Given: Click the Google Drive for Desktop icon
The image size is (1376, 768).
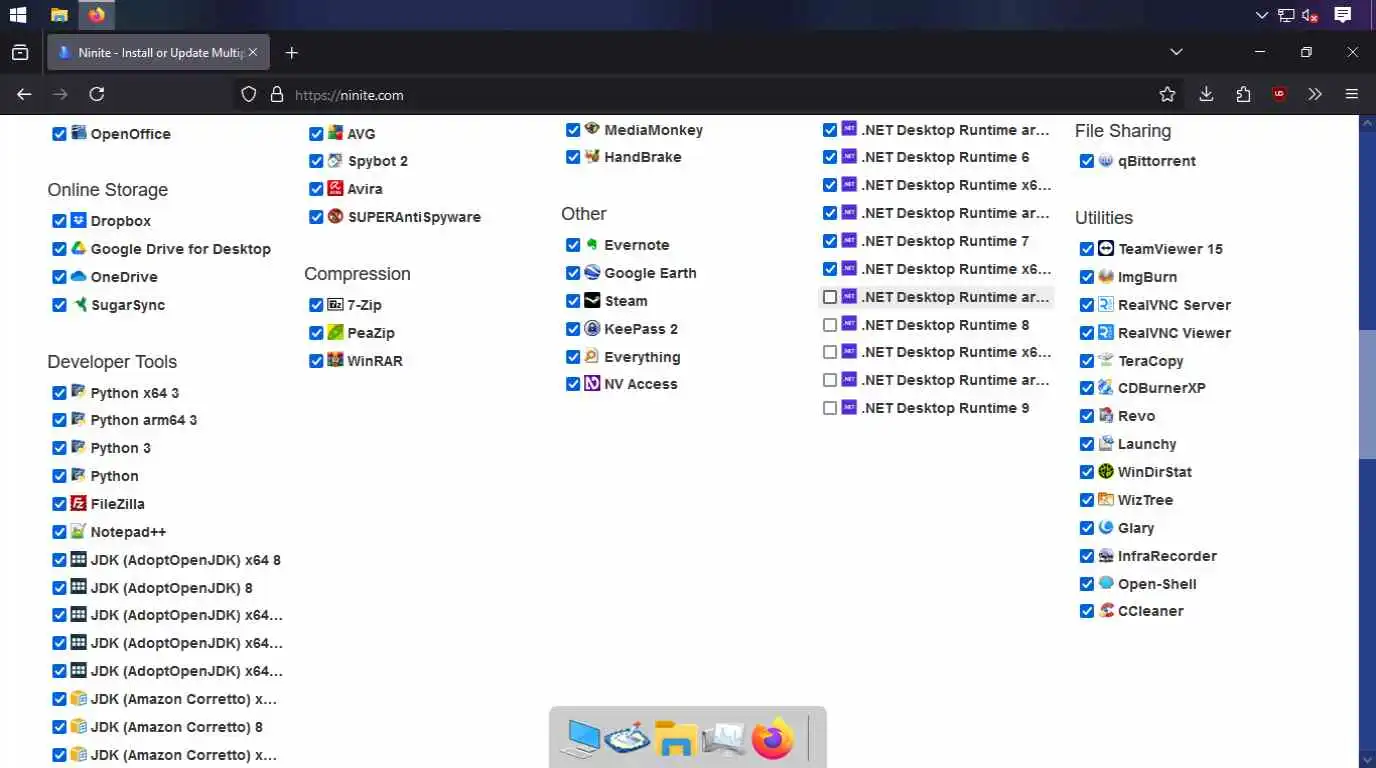Looking at the screenshot, I should tap(78, 248).
